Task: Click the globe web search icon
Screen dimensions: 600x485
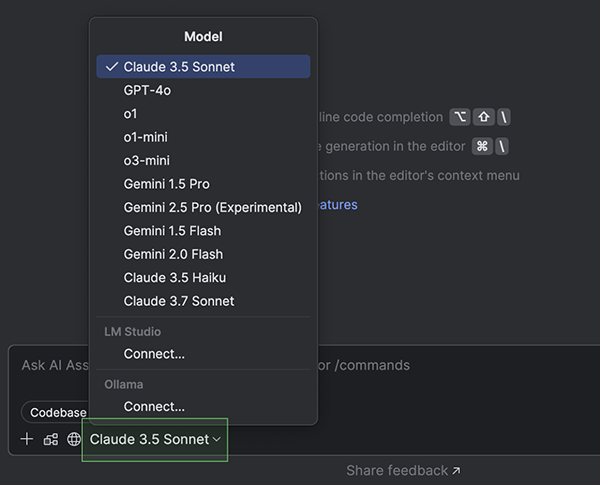Action: (74, 440)
